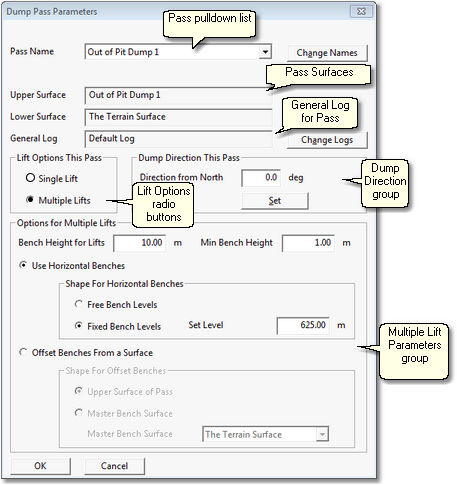Click the Change Logs button

click(x=327, y=140)
